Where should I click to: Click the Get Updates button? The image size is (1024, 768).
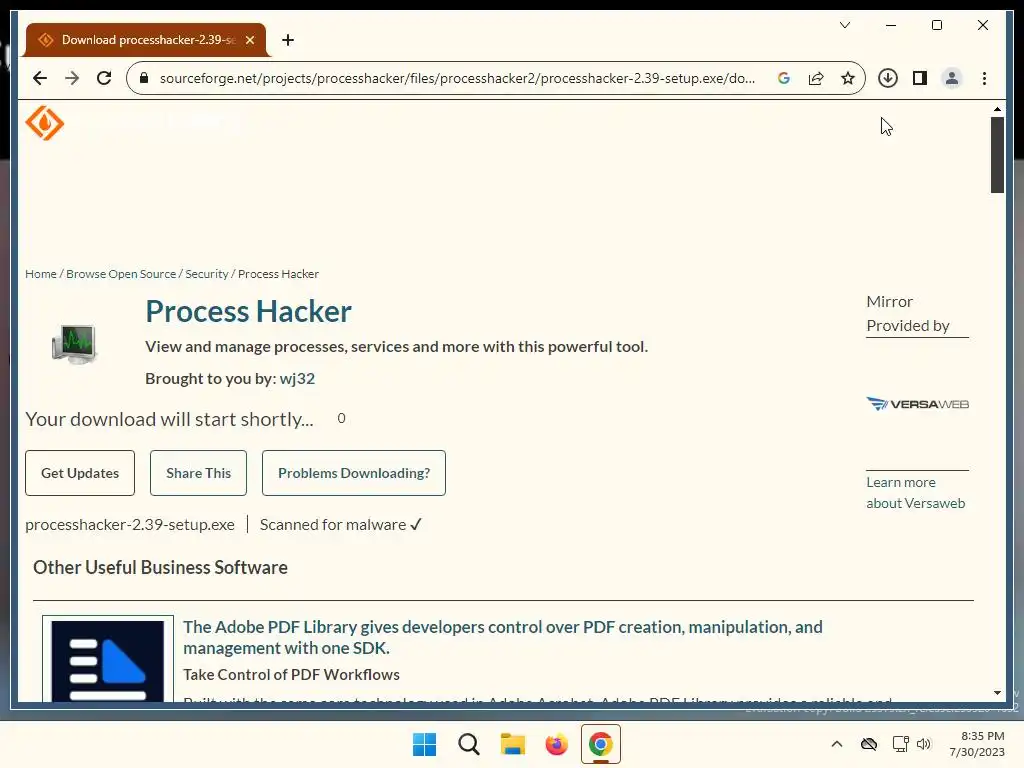click(x=80, y=473)
